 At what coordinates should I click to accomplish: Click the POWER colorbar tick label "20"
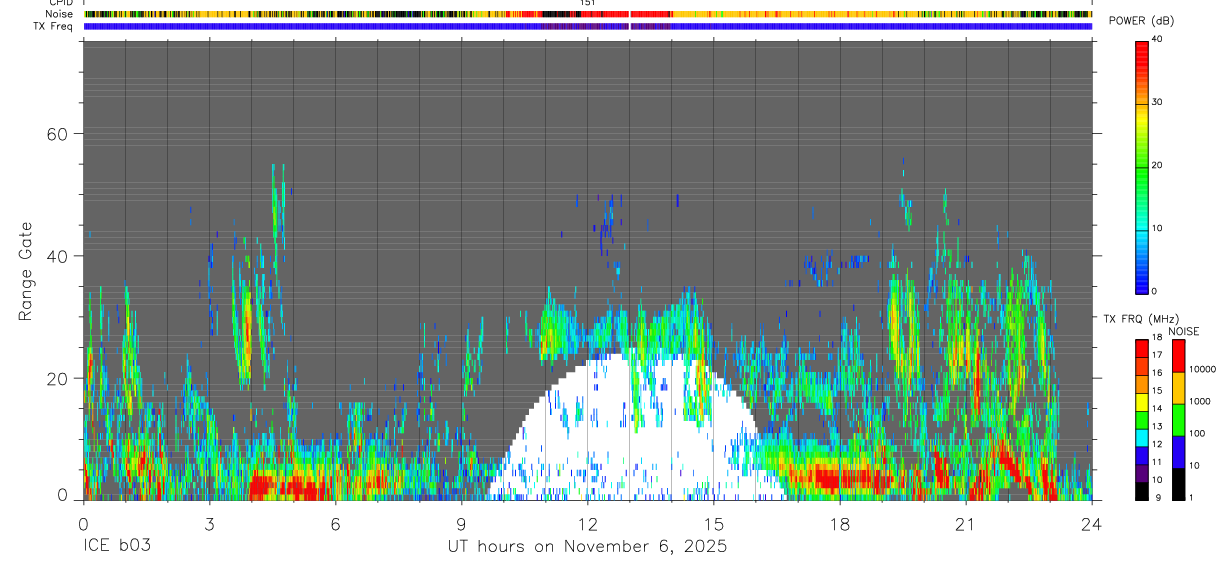coord(1158,165)
